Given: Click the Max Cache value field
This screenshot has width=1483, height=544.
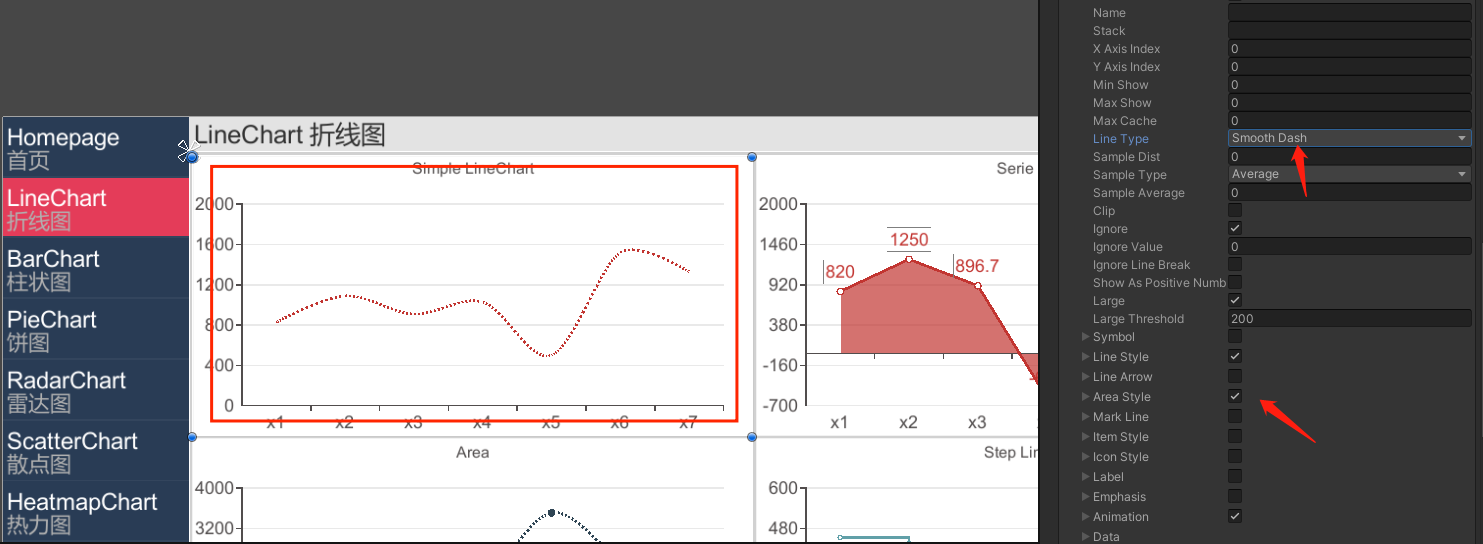Looking at the screenshot, I should pyautogui.click(x=1349, y=120).
